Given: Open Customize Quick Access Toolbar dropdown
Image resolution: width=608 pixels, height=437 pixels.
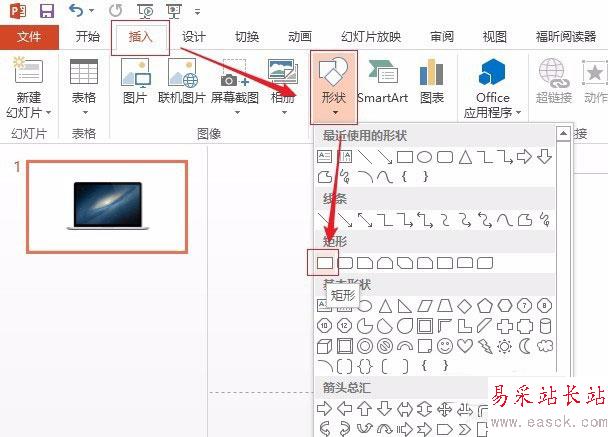Looking at the screenshot, I should tap(197, 12).
